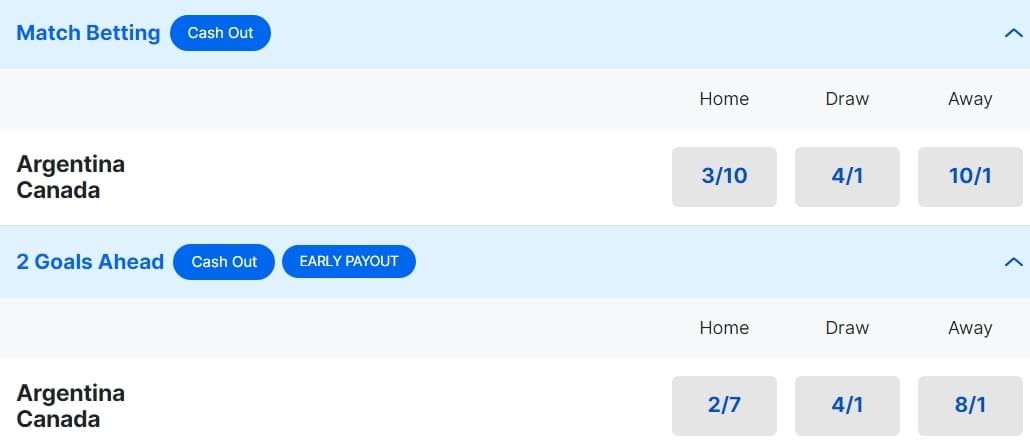Image resolution: width=1030 pixels, height=447 pixels.
Task: Click the 2 Goals Ahead section title
Action: click(x=90, y=262)
